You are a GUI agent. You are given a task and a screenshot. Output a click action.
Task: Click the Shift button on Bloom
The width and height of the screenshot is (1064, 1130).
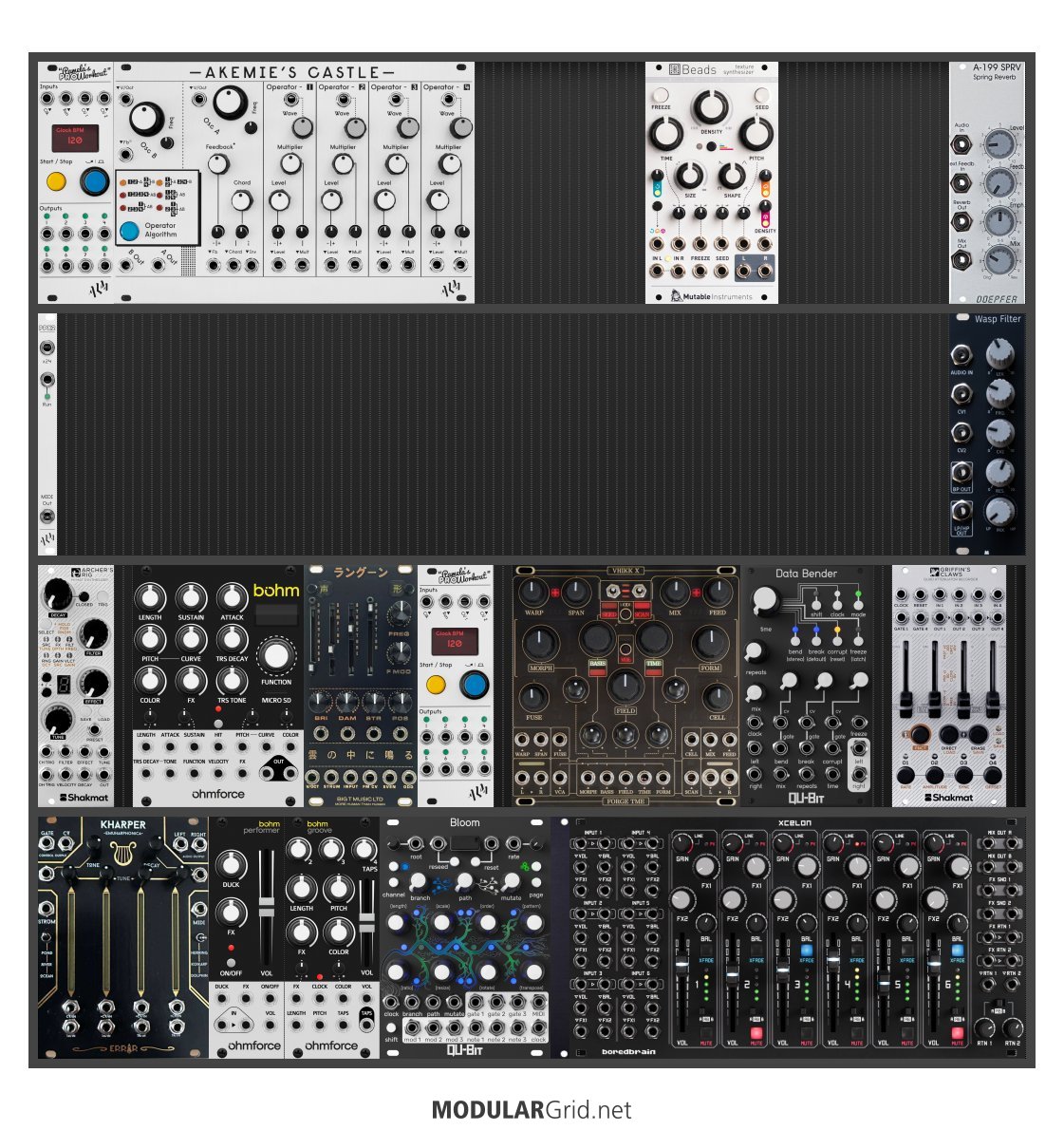(x=391, y=1026)
